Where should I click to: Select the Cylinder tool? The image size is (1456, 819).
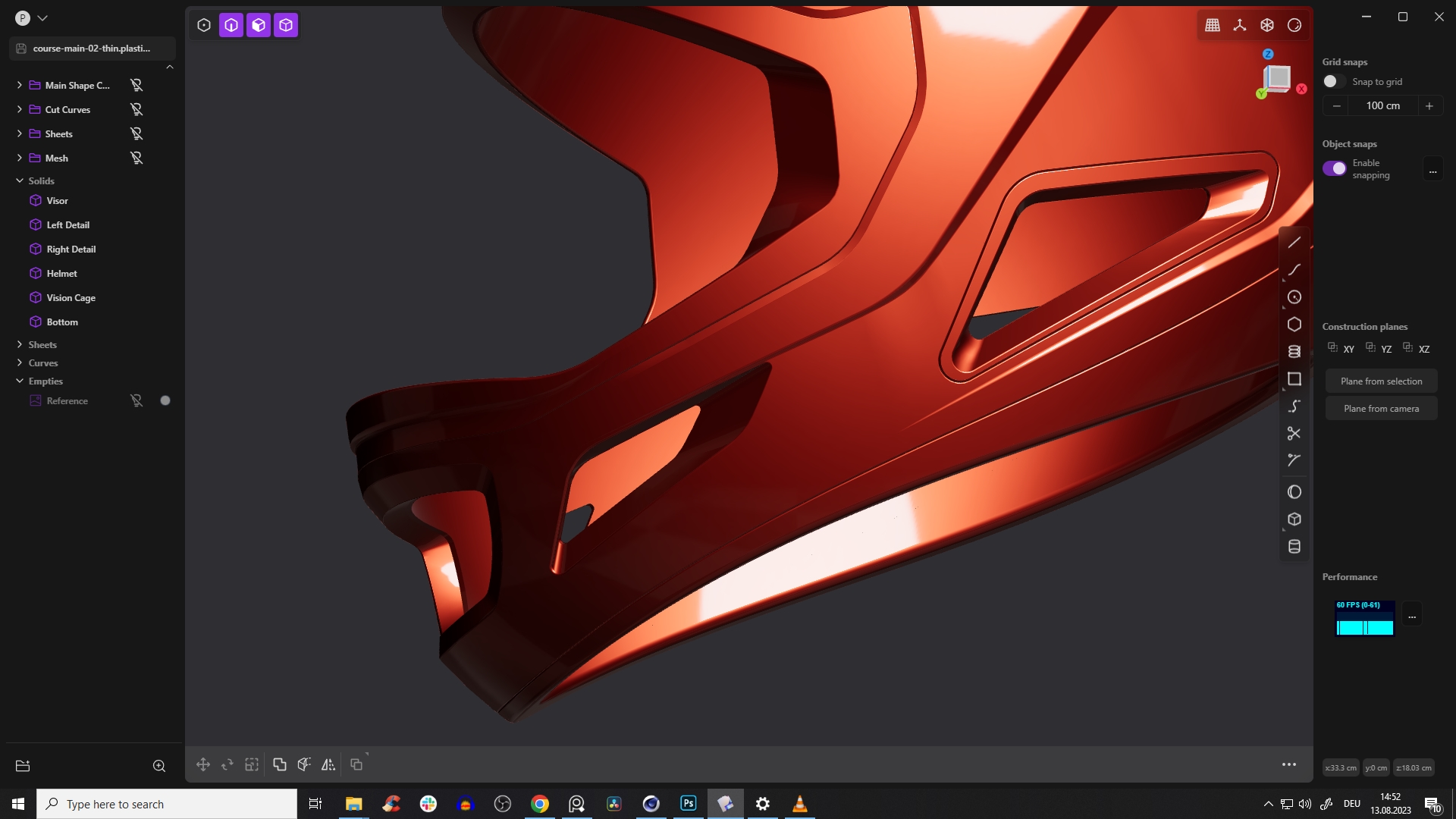tap(1294, 546)
